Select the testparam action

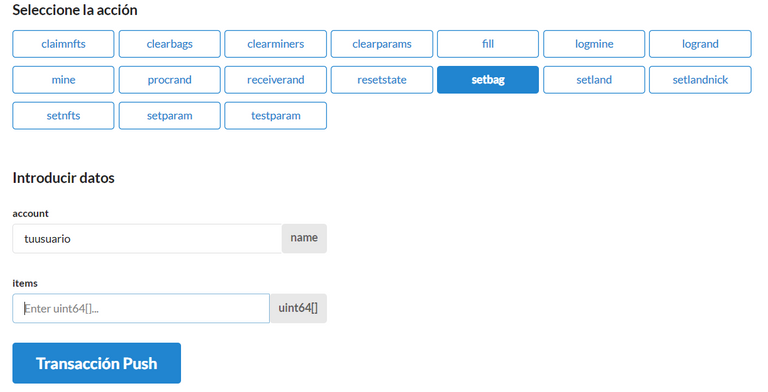click(x=275, y=116)
